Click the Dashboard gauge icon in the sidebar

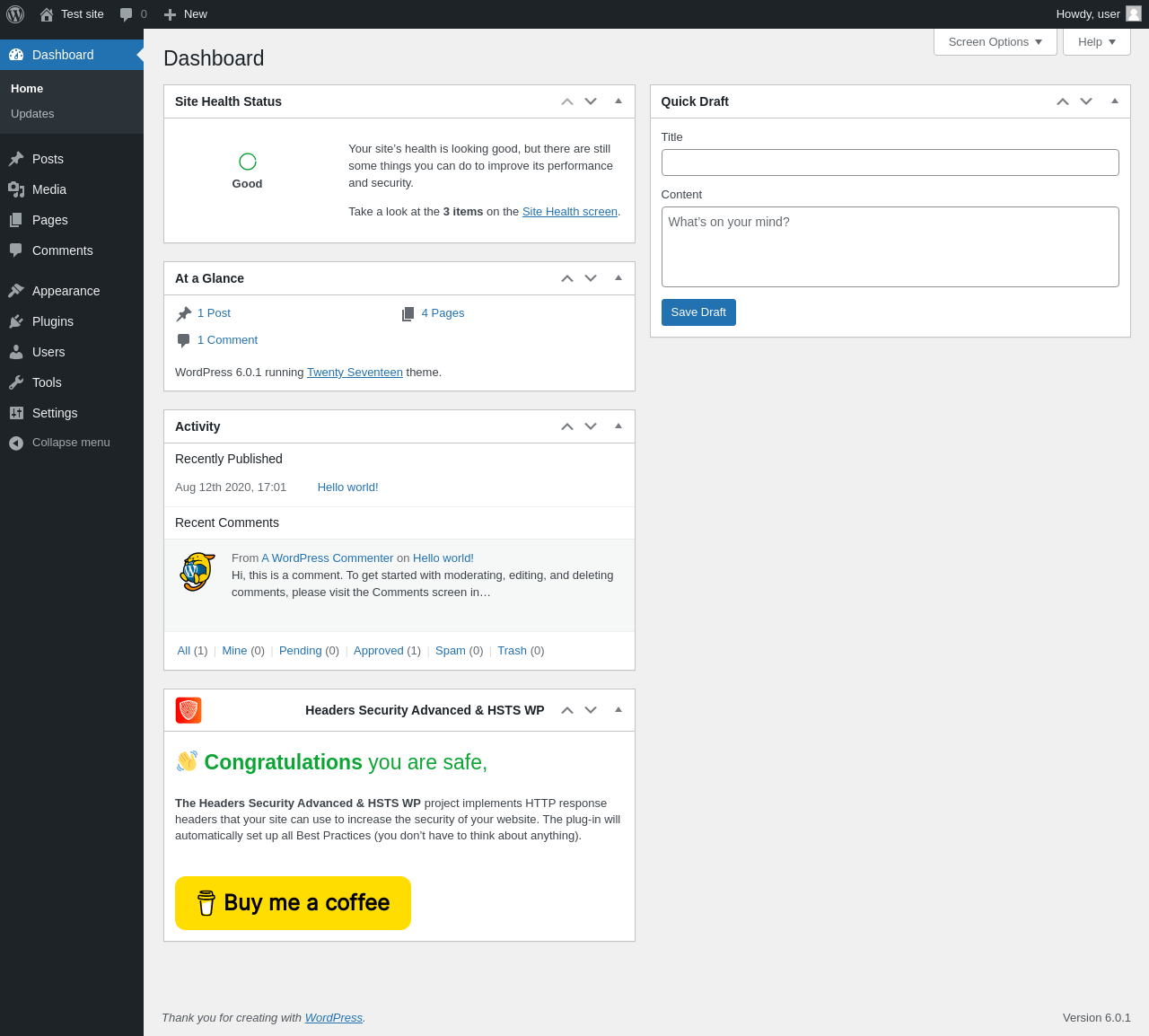(16, 55)
